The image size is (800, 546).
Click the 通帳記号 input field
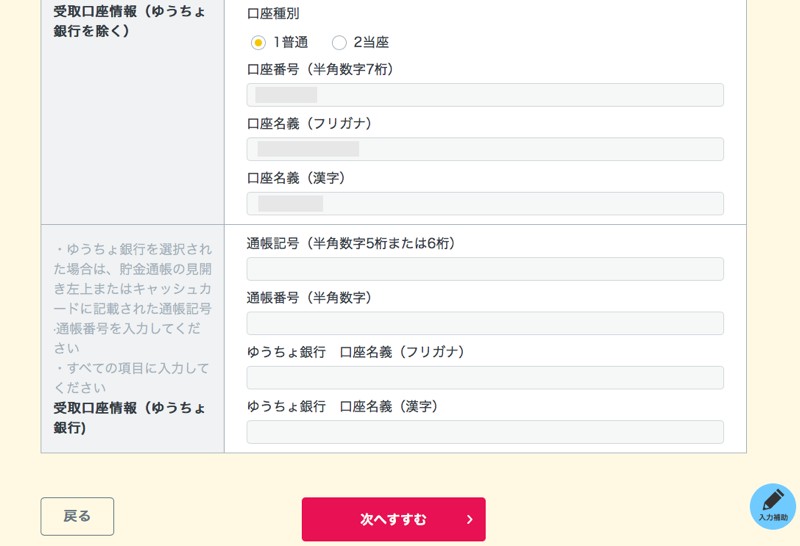(485, 269)
